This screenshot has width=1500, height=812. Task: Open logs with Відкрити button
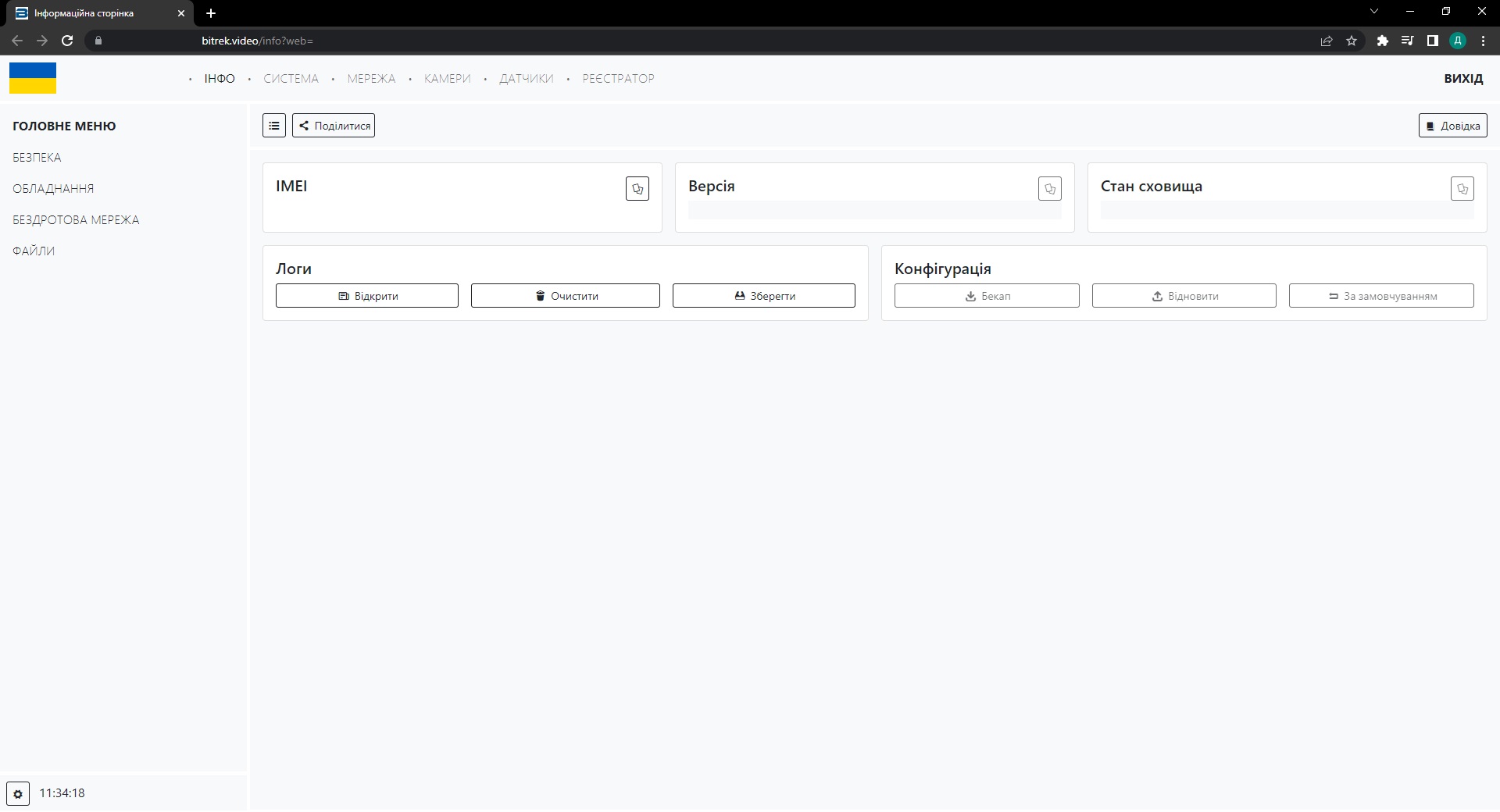[x=367, y=296]
